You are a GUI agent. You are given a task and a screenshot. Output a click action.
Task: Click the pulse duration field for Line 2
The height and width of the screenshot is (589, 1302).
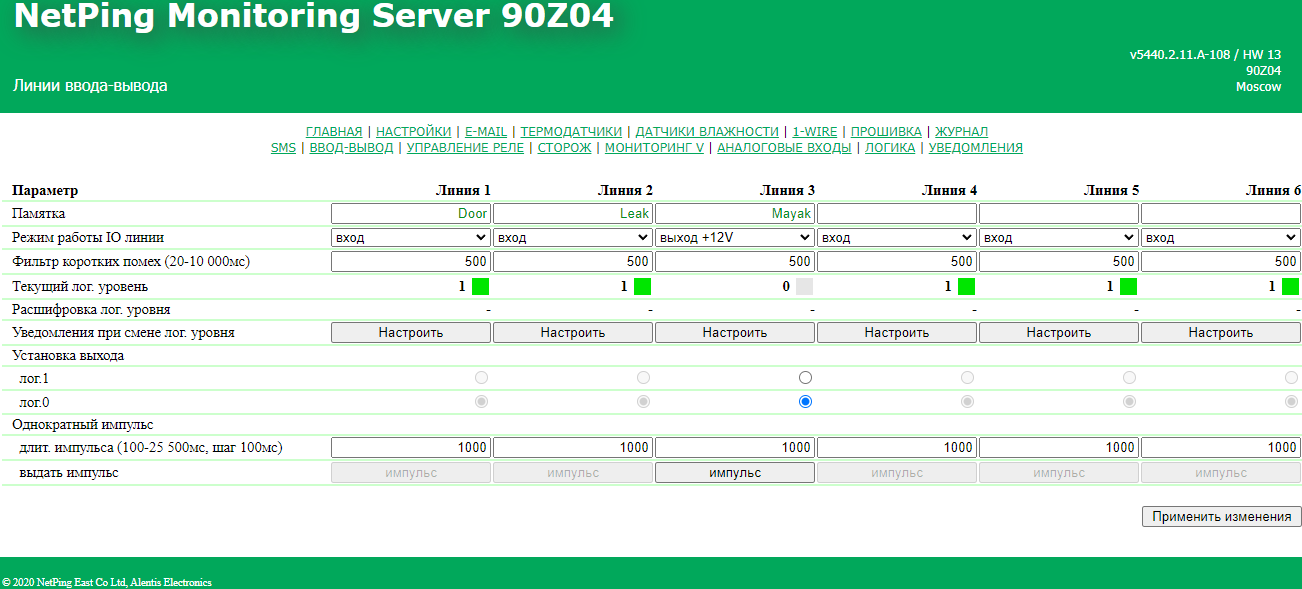coord(573,448)
